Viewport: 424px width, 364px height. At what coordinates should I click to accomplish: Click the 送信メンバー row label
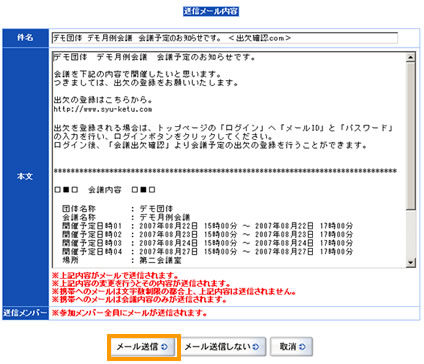[25, 313]
